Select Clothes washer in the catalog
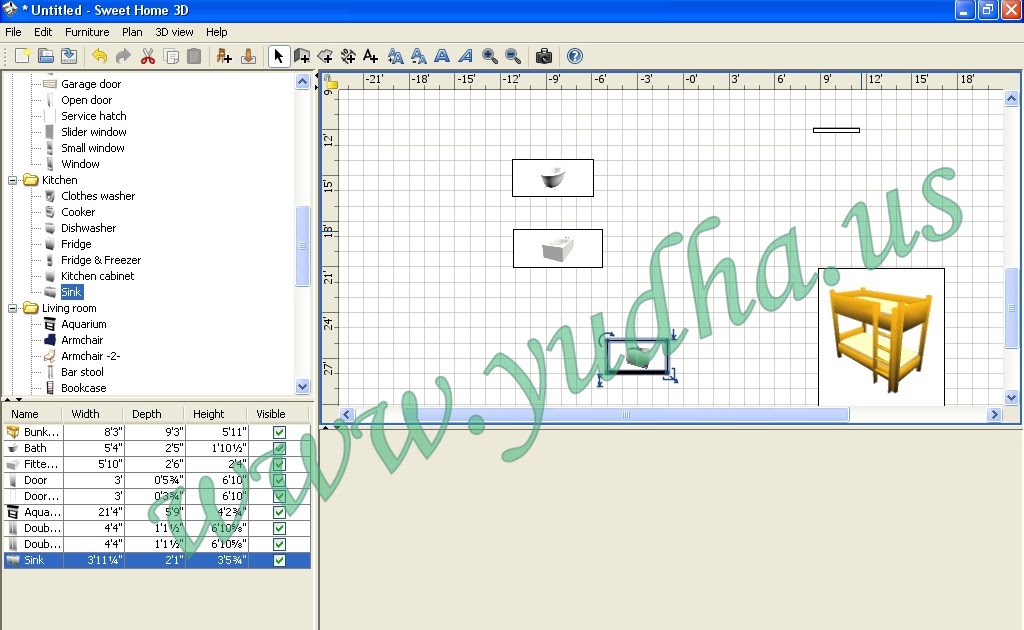Image resolution: width=1024 pixels, height=630 pixels. [98, 196]
